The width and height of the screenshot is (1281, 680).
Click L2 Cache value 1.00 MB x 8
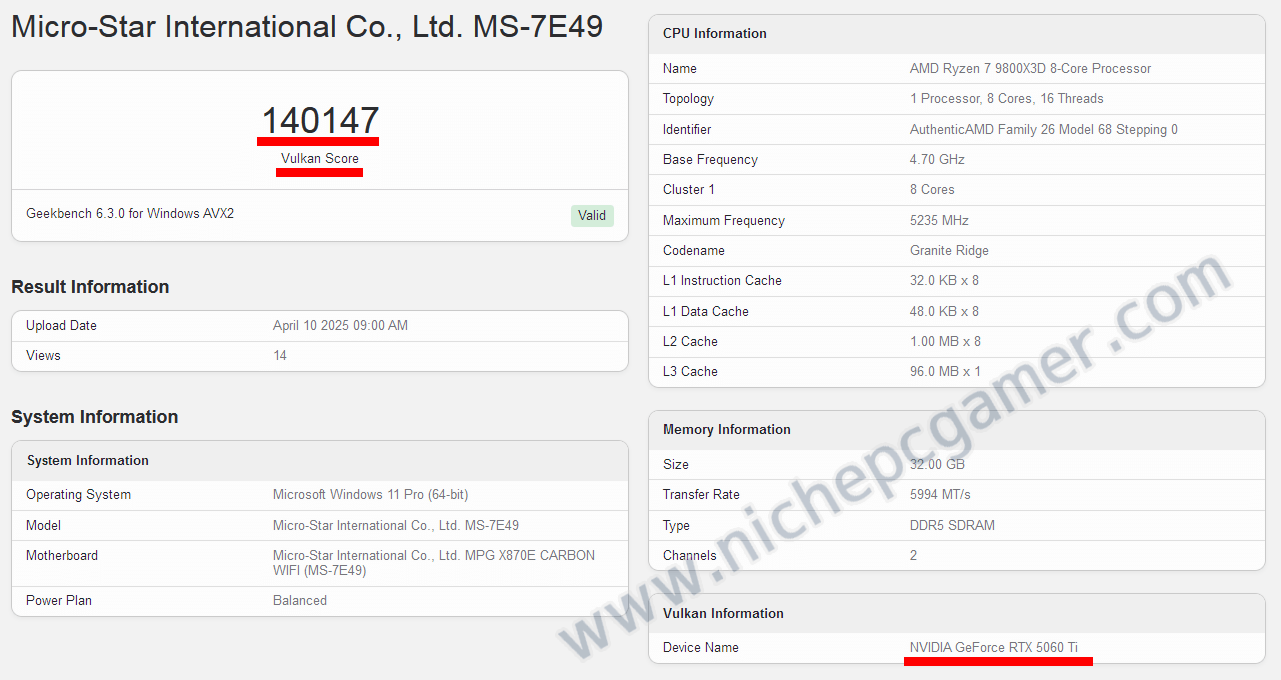click(x=945, y=341)
